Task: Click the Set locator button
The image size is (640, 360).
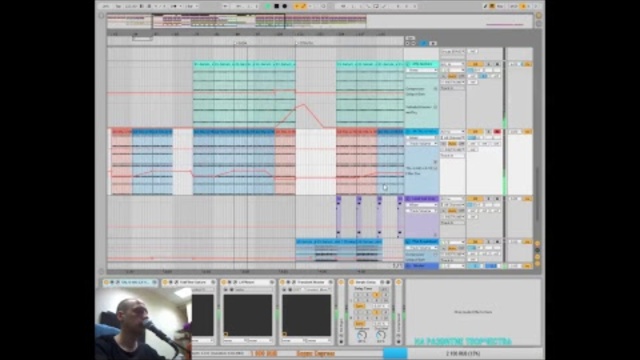Action: [x=410, y=38]
